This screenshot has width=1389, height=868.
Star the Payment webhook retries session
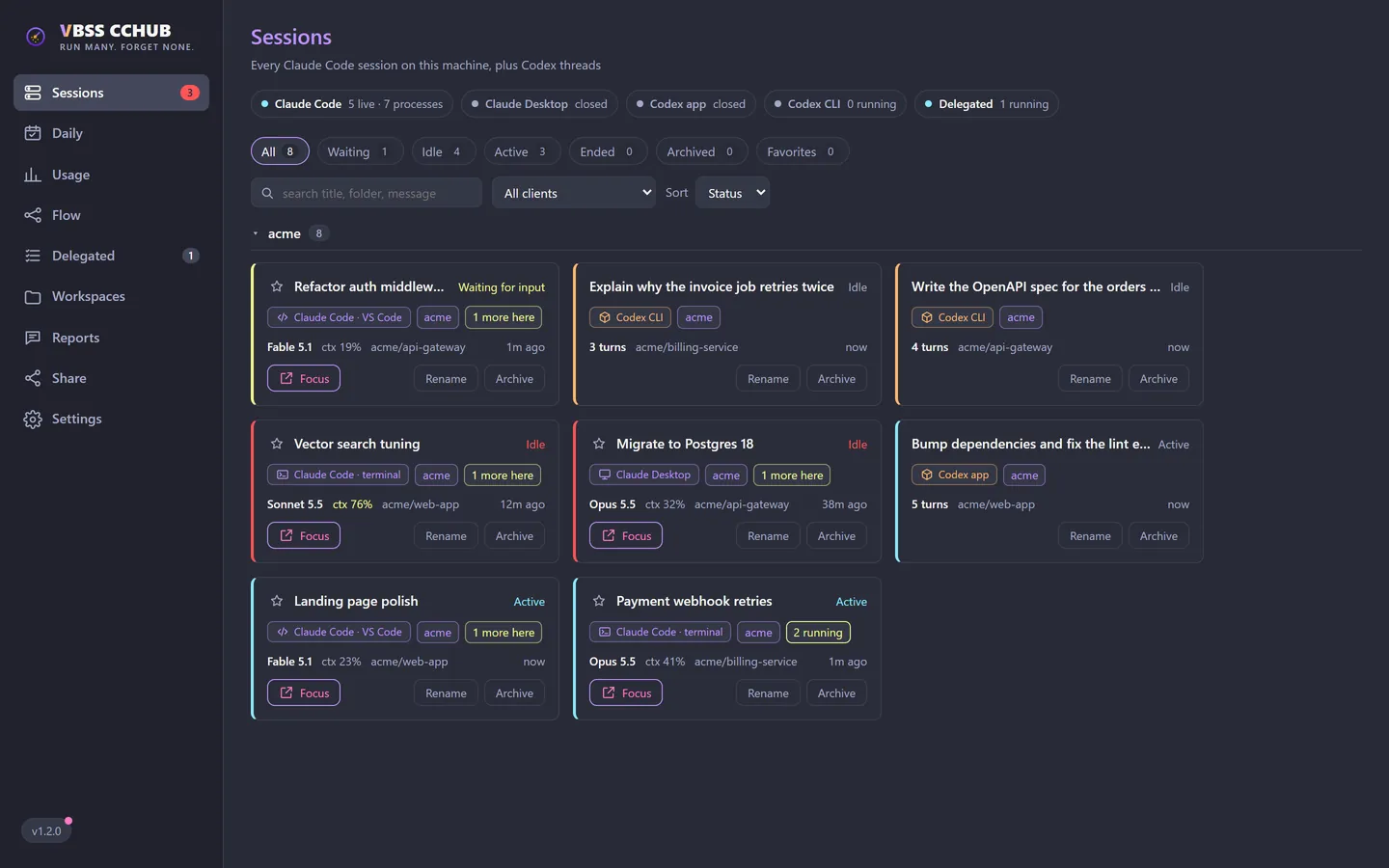click(x=599, y=601)
